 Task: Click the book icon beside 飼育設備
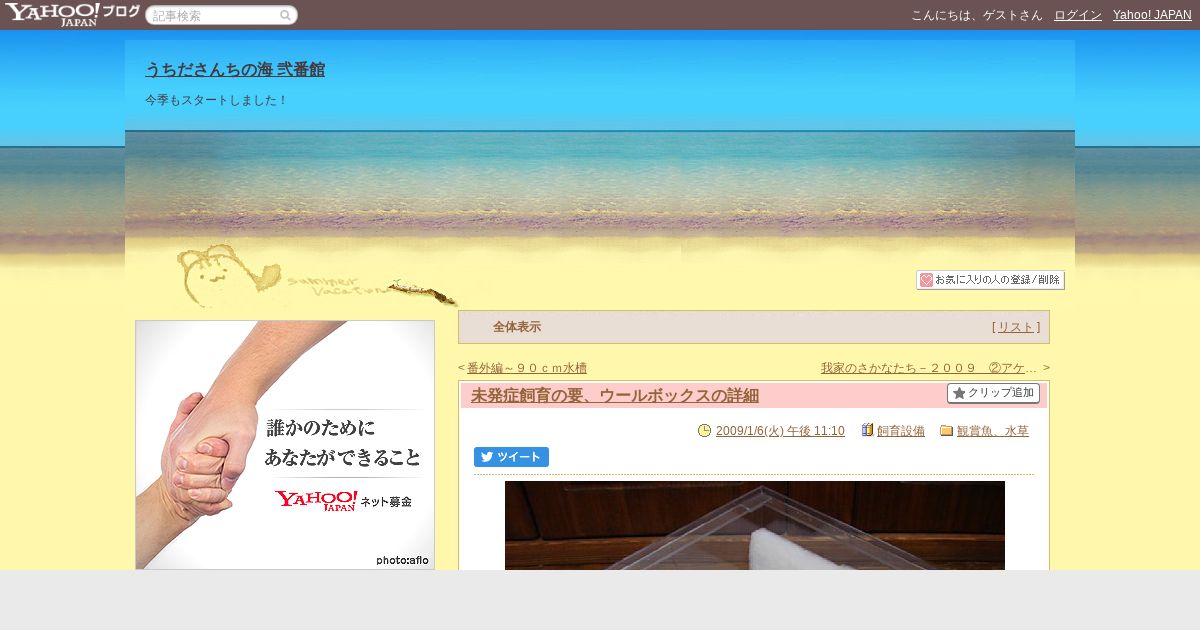point(867,431)
